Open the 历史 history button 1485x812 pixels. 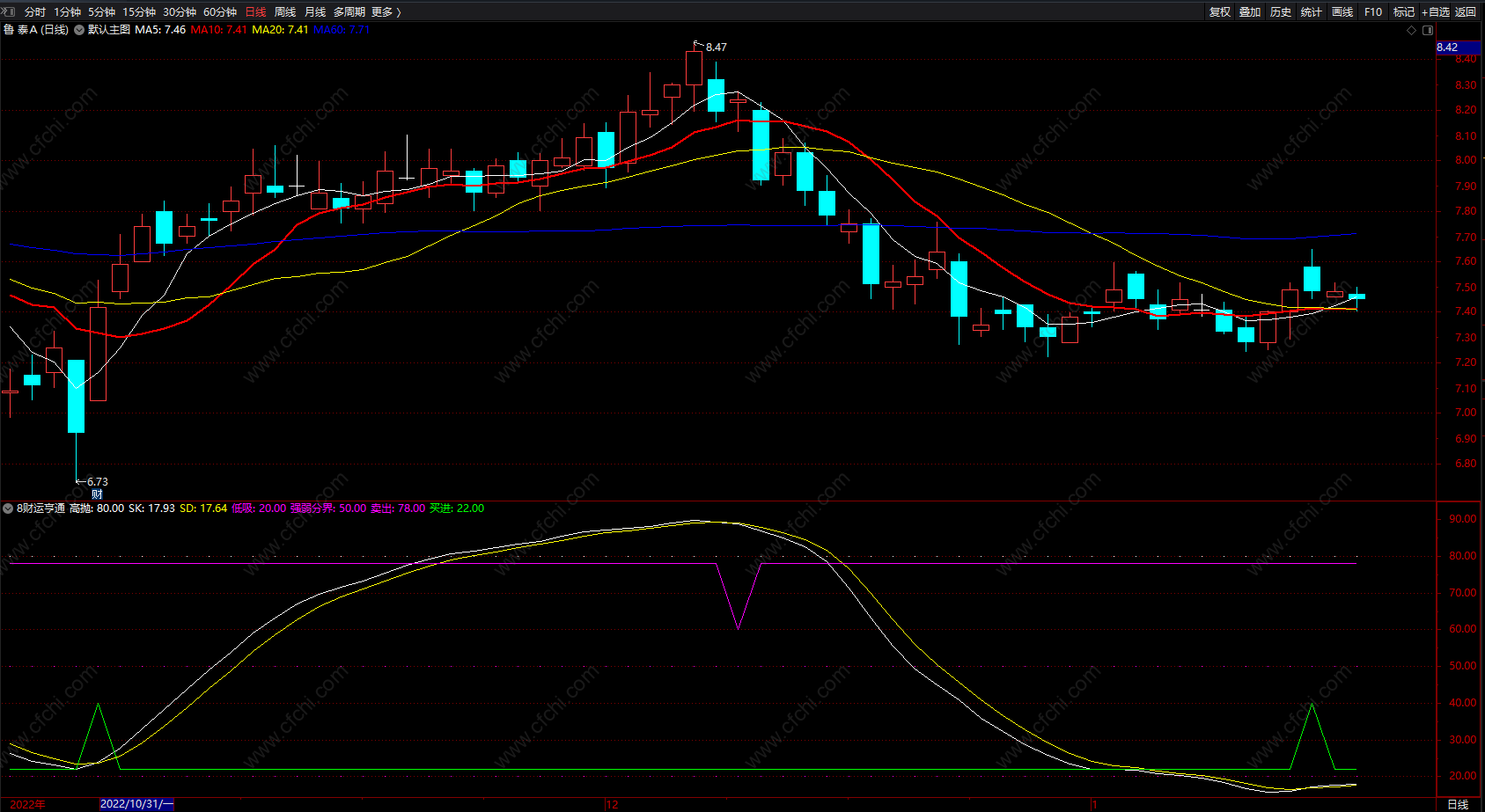[1281, 12]
